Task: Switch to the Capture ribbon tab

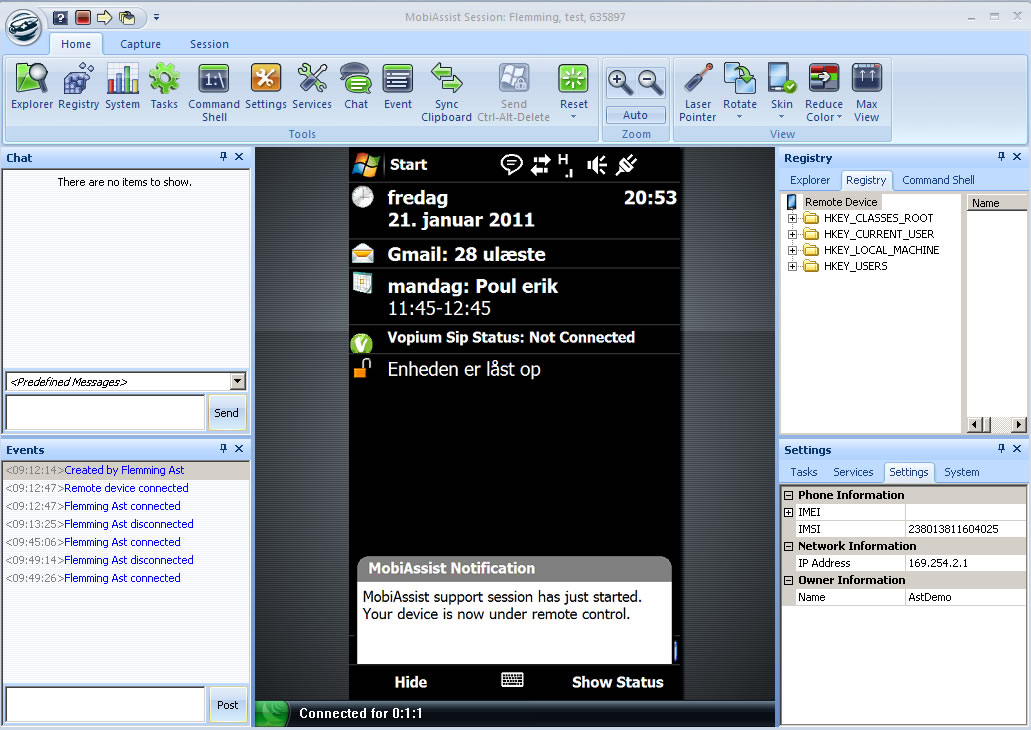Action: click(x=140, y=44)
